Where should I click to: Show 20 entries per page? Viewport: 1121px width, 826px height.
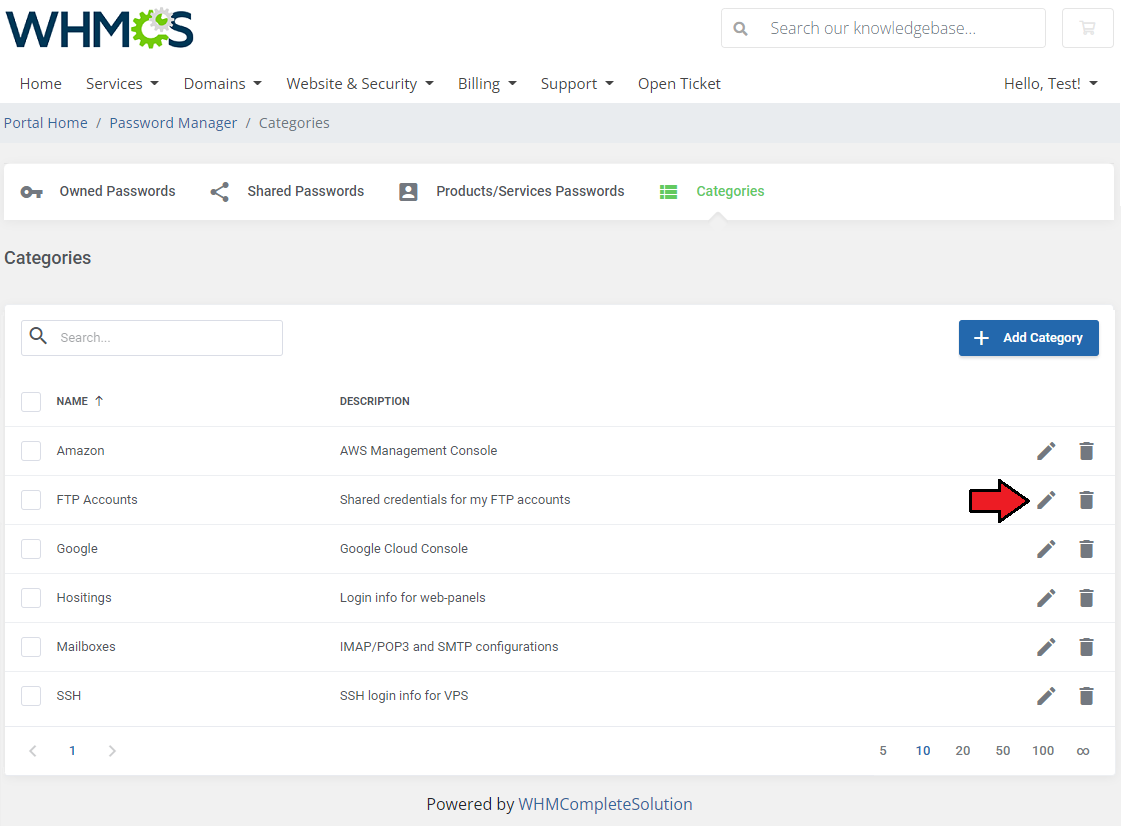click(963, 751)
